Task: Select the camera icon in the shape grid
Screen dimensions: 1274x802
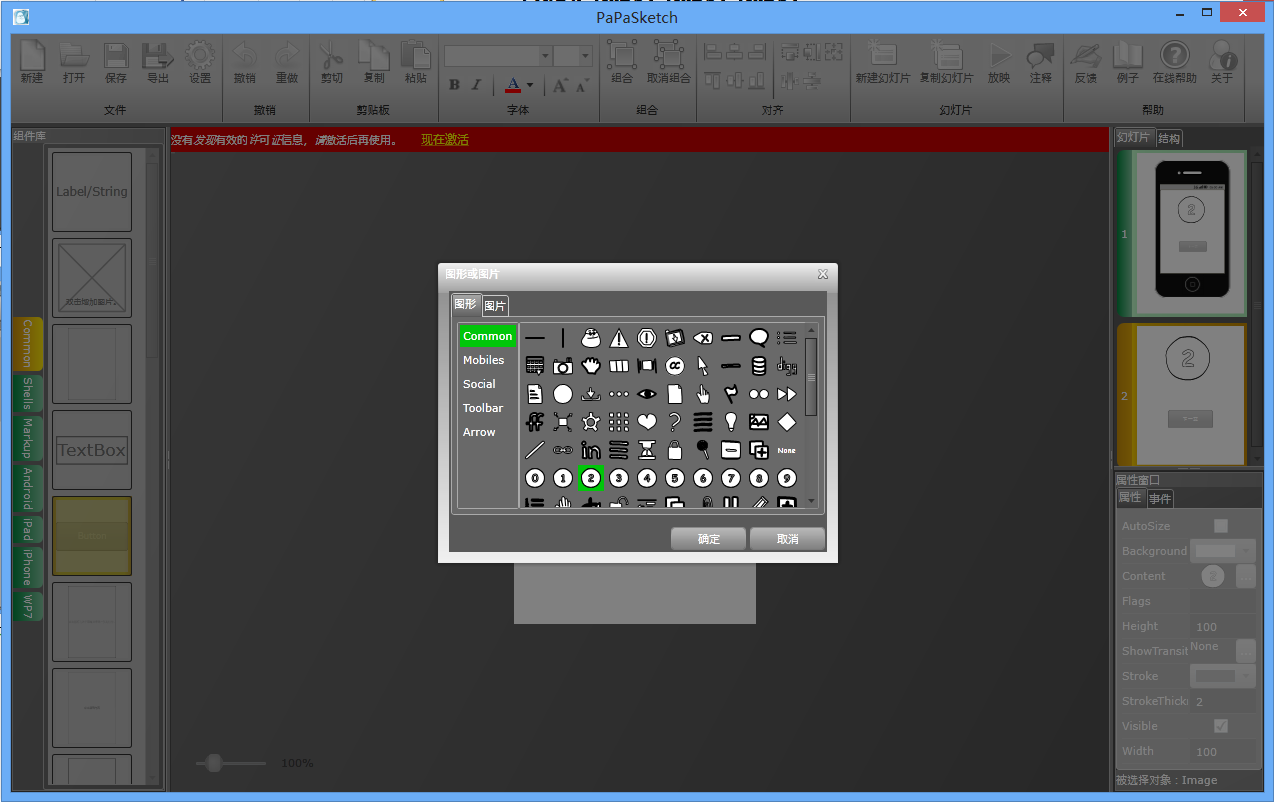Action: (x=563, y=366)
